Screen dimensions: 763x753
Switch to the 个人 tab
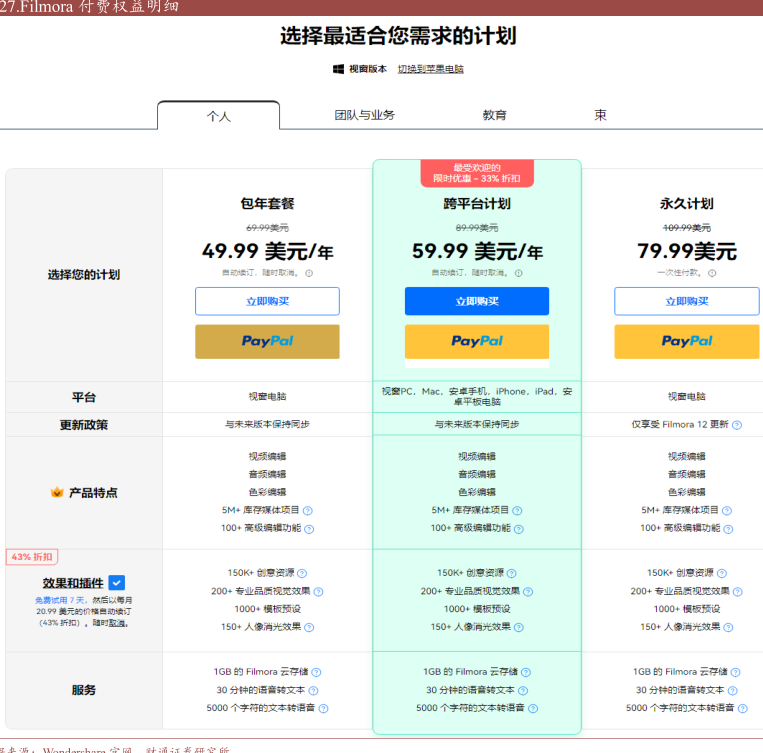218,116
